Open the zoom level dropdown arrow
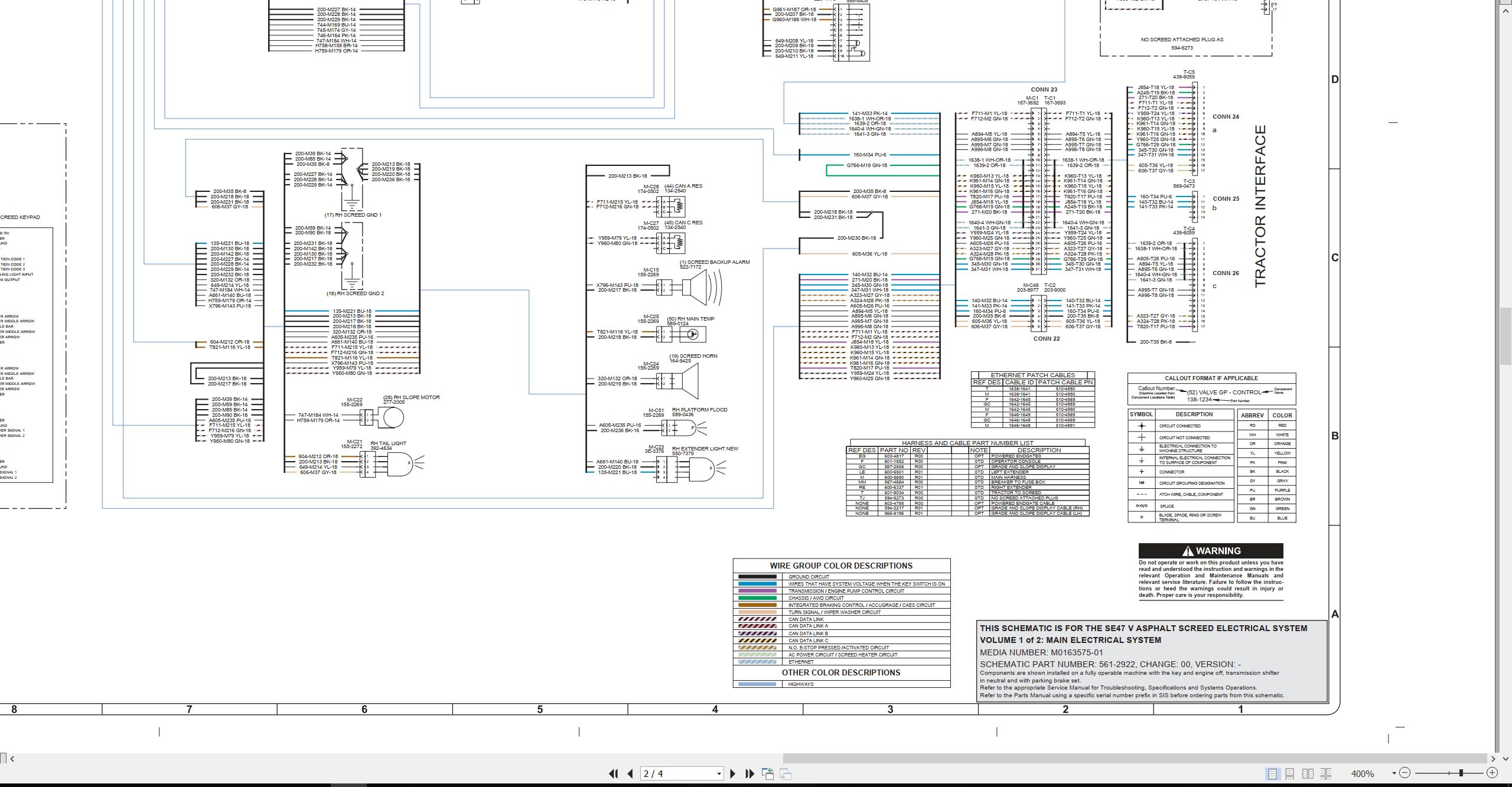Image resolution: width=1512 pixels, height=787 pixels. tap(1394, 773)
